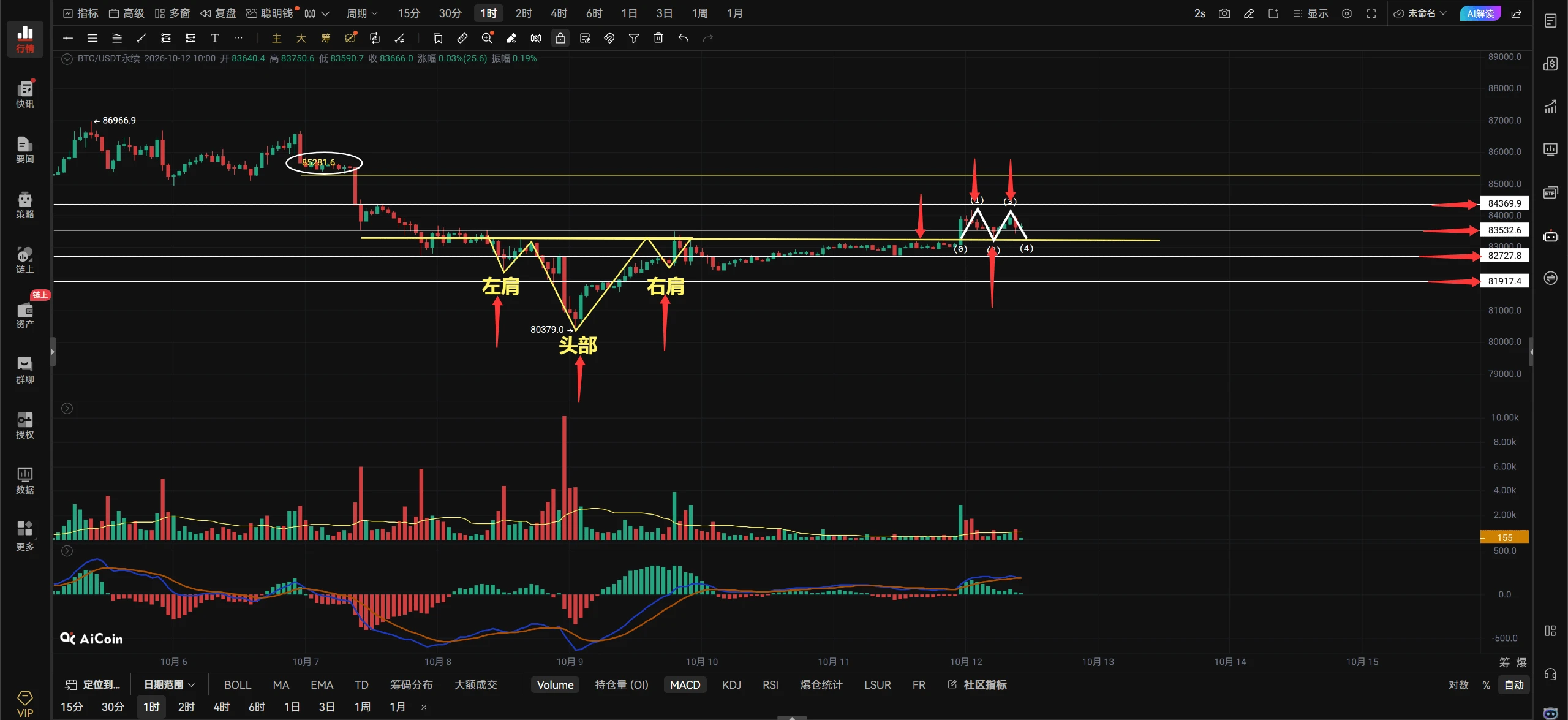The height and width of the screenshot is (720, 1568).
Task: Switch to the 15分 timeframe at top
Action: point(409,13)
